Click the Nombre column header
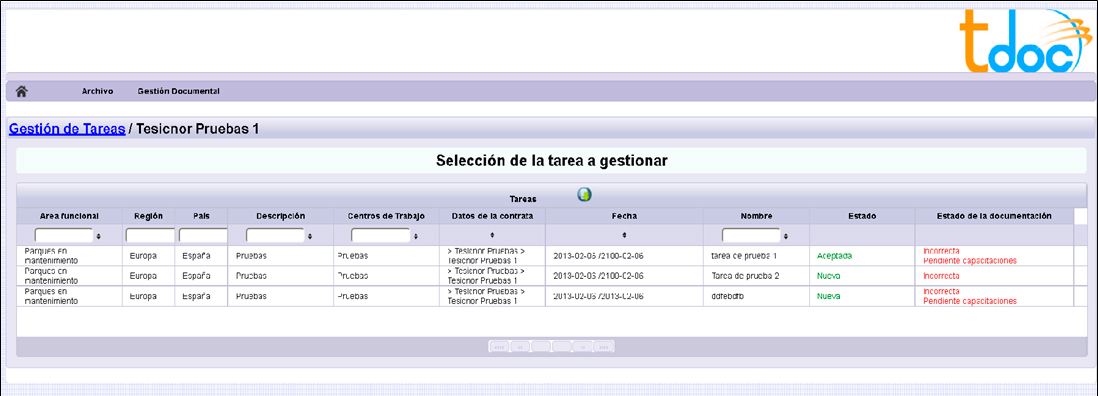This screenshot has height=396, width=1098. click(756, 216)
